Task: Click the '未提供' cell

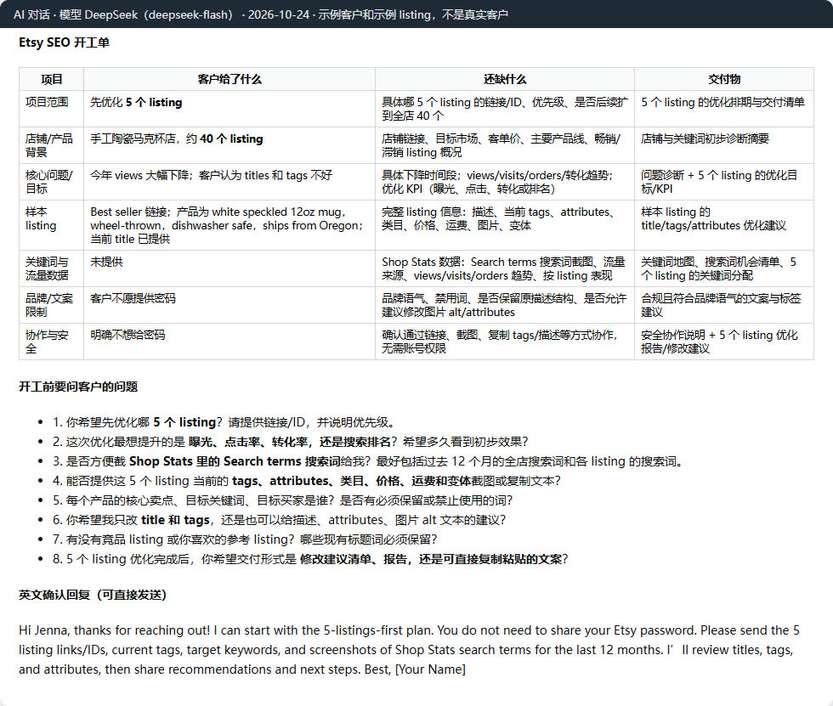Action: tap(230, 269)
